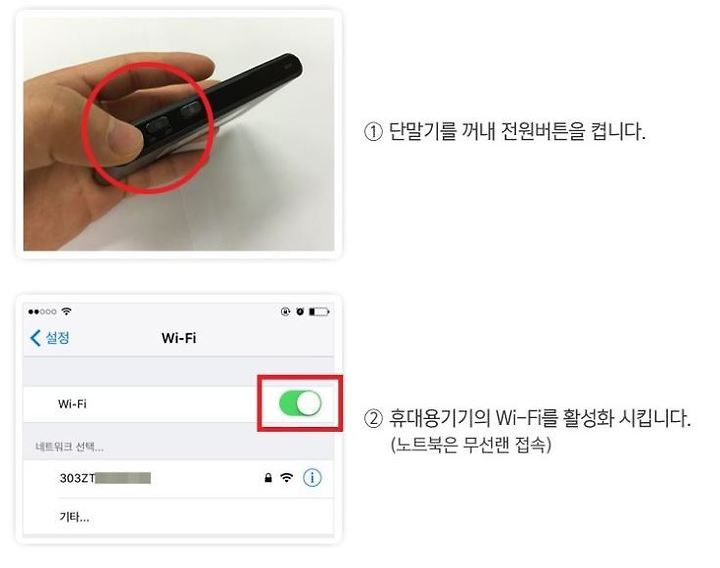Click the step 1 power button instruction text
This screenshot has height=568, width=720.
(505, 131)
